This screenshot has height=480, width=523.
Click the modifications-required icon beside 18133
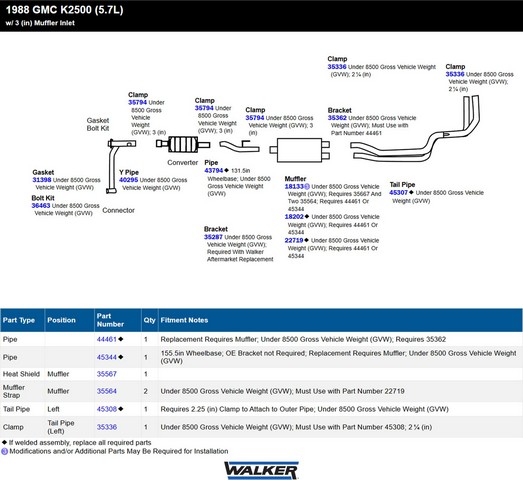(307, 186)
